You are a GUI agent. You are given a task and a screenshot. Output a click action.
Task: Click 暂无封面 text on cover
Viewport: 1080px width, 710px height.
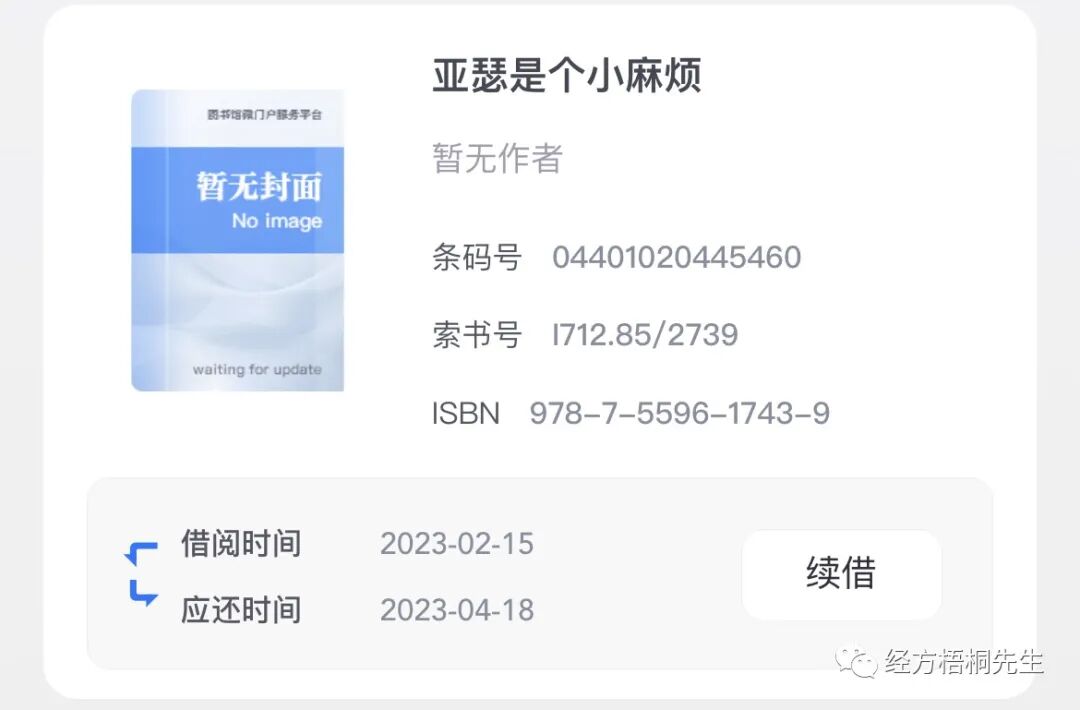point(259,187)
